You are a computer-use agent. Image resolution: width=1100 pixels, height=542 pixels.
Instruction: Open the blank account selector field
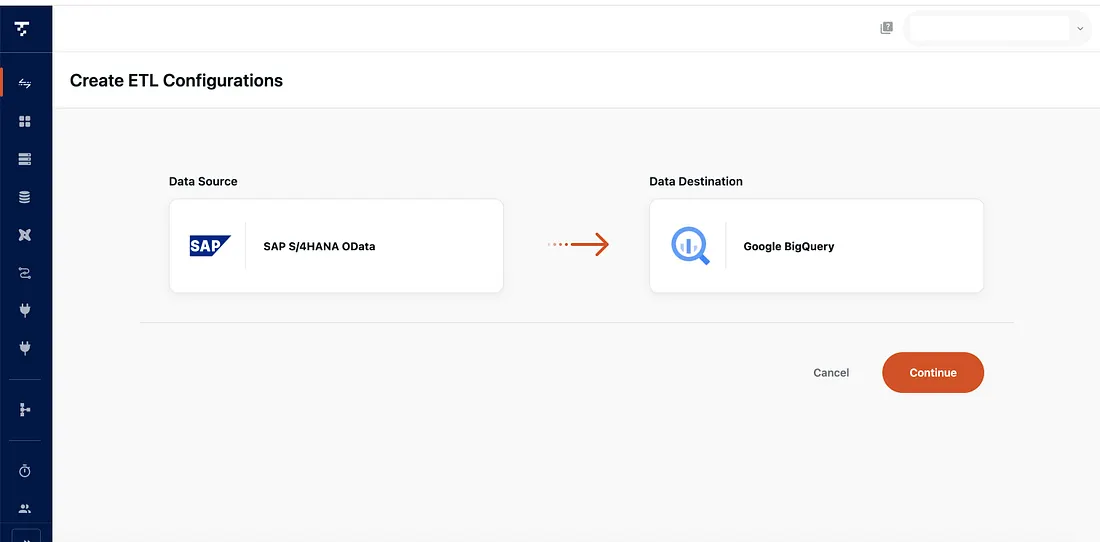(x=988, y=29)
